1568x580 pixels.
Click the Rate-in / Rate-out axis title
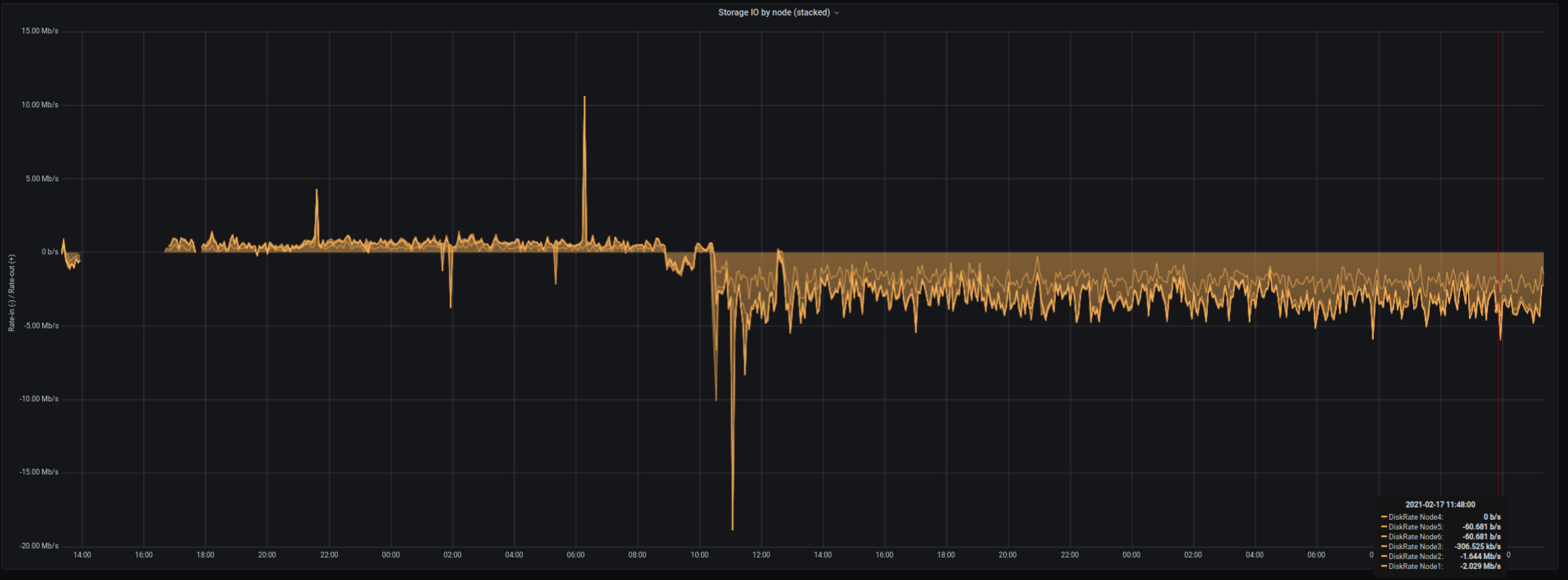12,293
